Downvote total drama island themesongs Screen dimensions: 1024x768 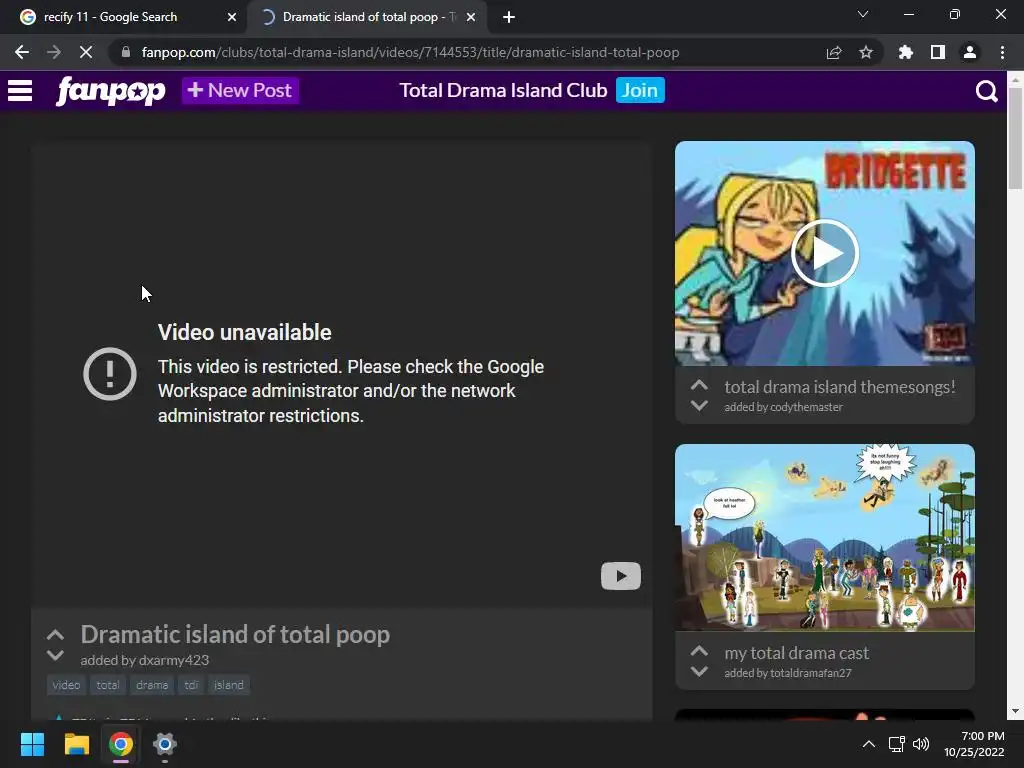click(699, 406)
